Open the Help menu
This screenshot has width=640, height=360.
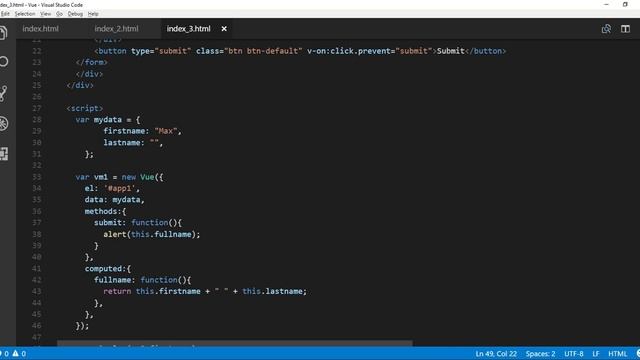93,14
